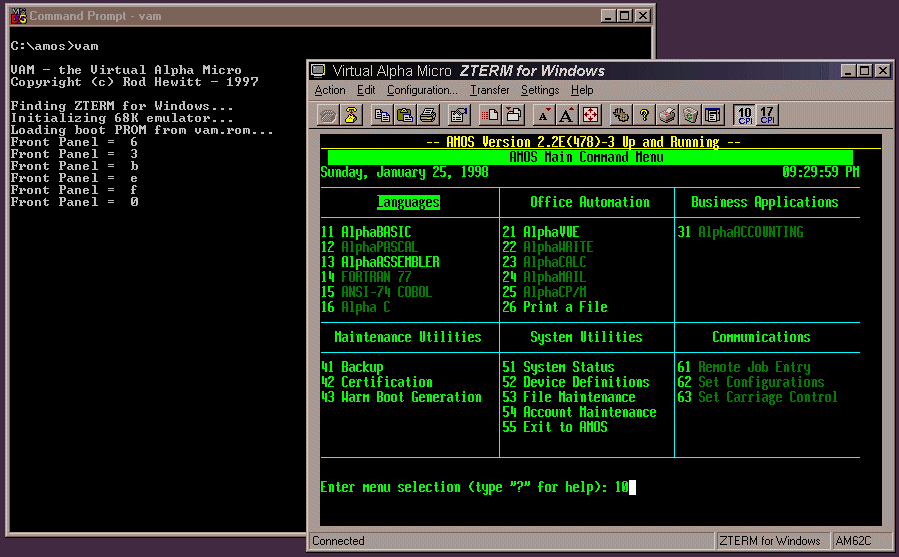The height and width of the screenshot is (557, 899).
Task: Select 10 CPI character width
Action: [745, 115]
